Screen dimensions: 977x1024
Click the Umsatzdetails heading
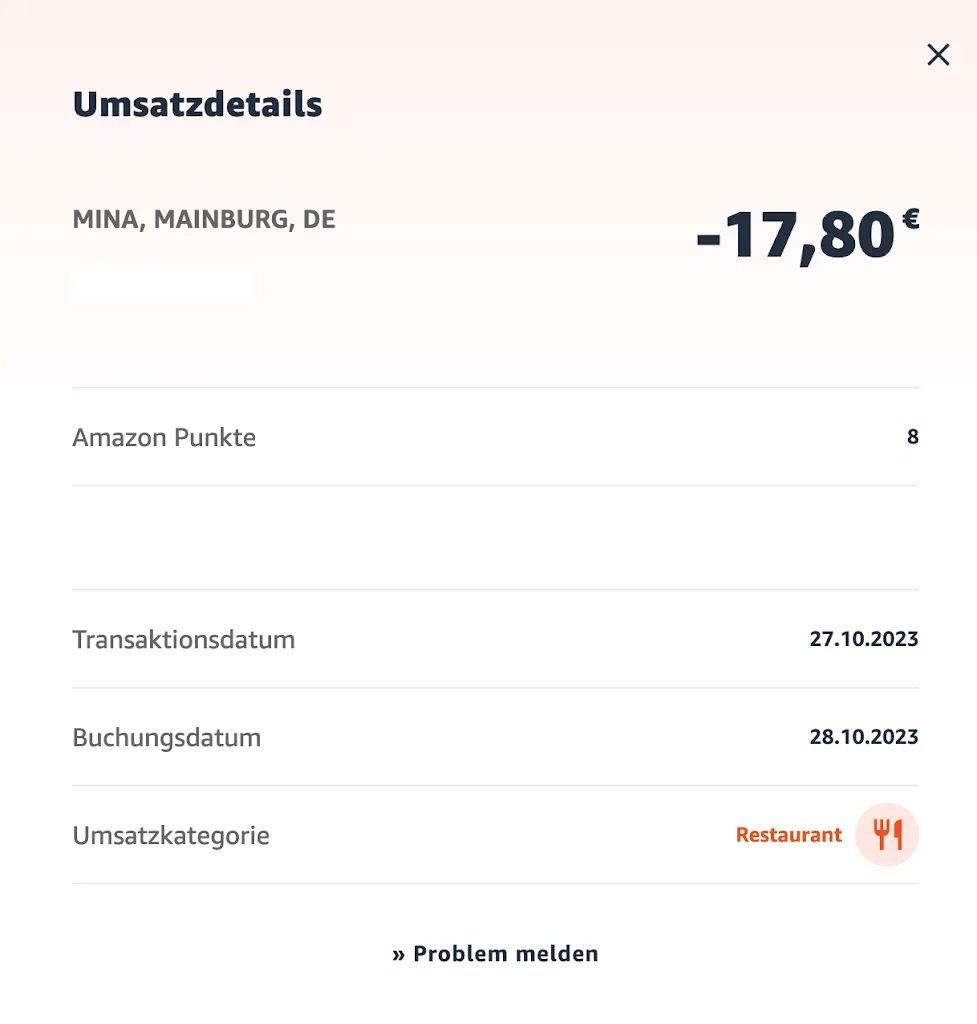[197, 105]
